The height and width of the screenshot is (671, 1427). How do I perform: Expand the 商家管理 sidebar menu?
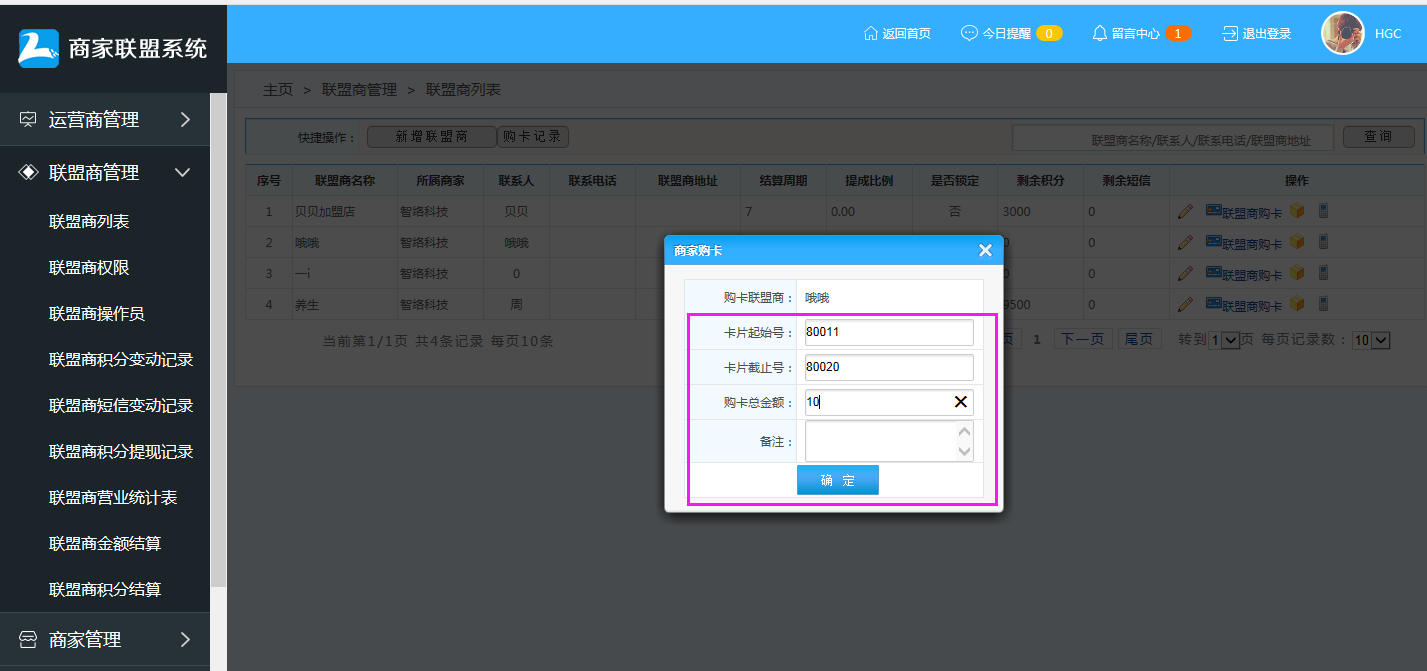(105, 640)
